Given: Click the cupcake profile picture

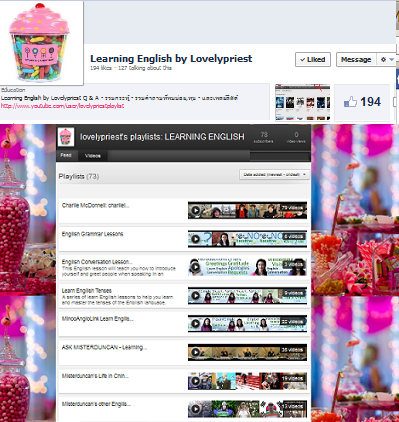Looking at the screenshot, I should pyautogui.click(x=40, y=43).
